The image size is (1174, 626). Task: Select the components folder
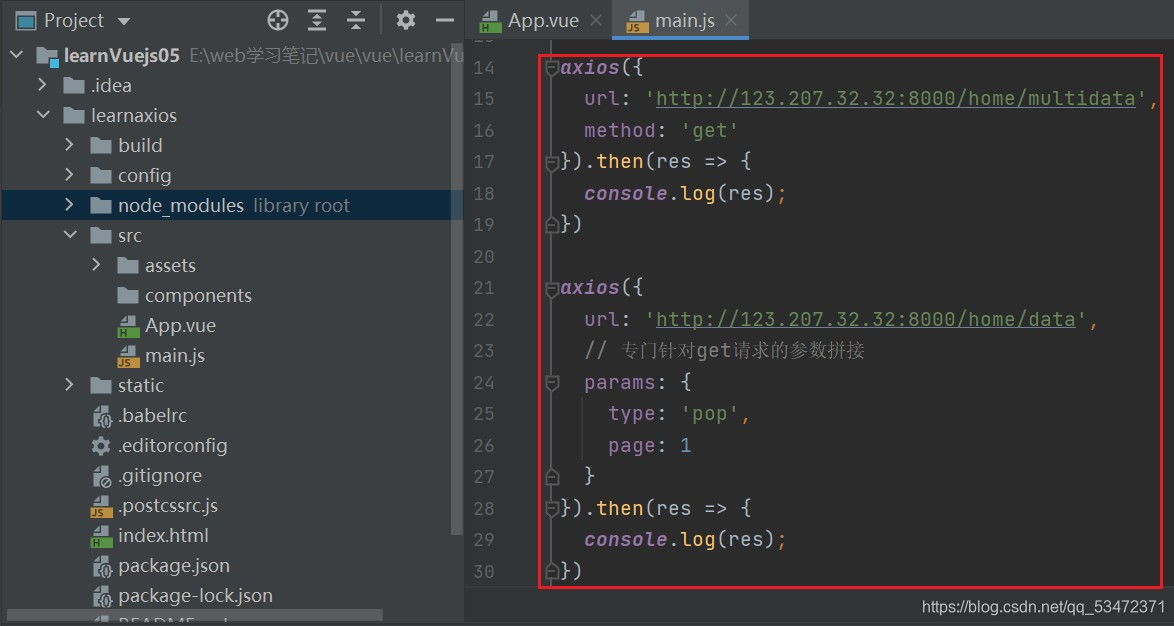(198, 296)
